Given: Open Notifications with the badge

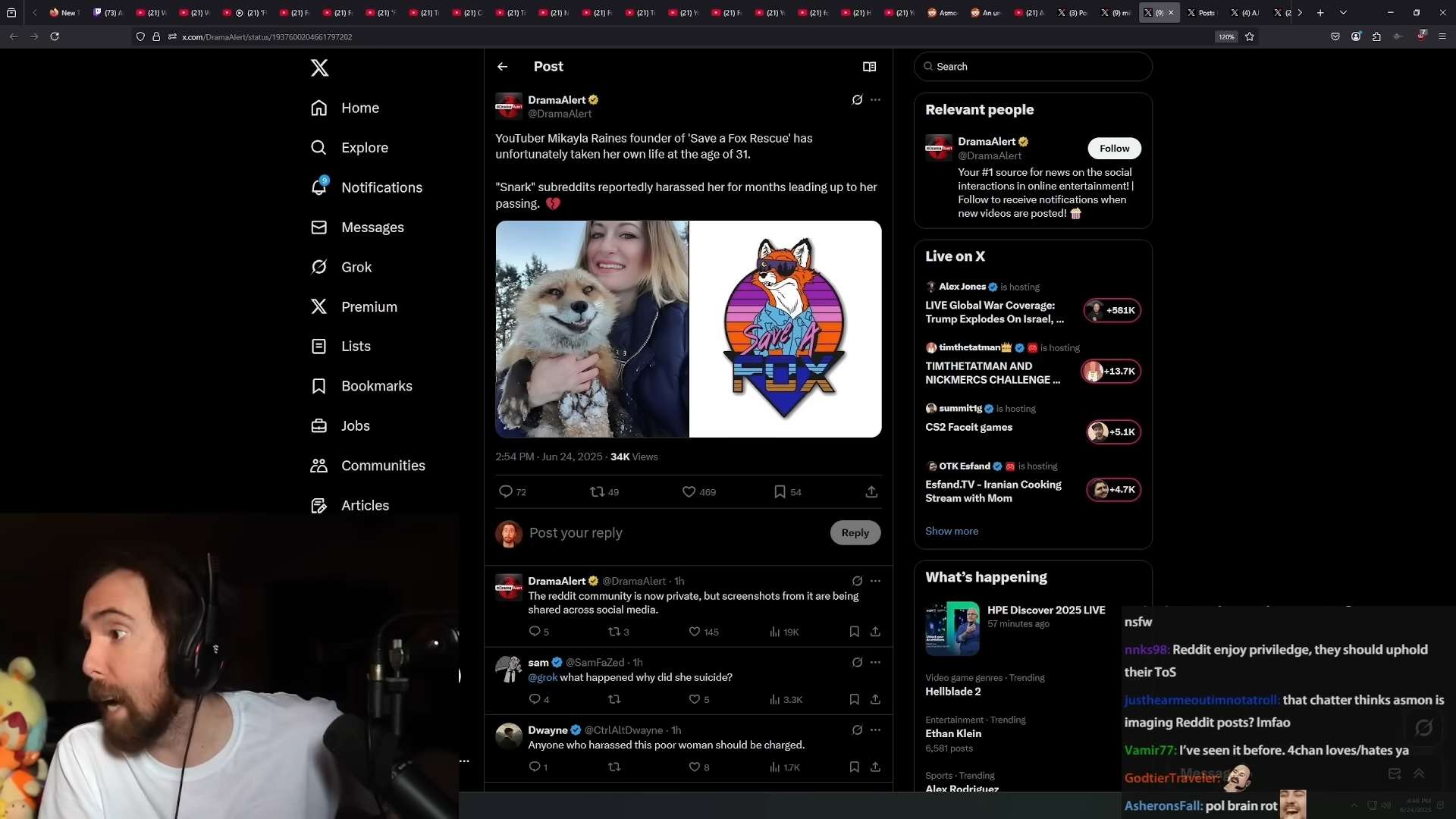Looking at the screenshot, I should click(x=366, y=187).
